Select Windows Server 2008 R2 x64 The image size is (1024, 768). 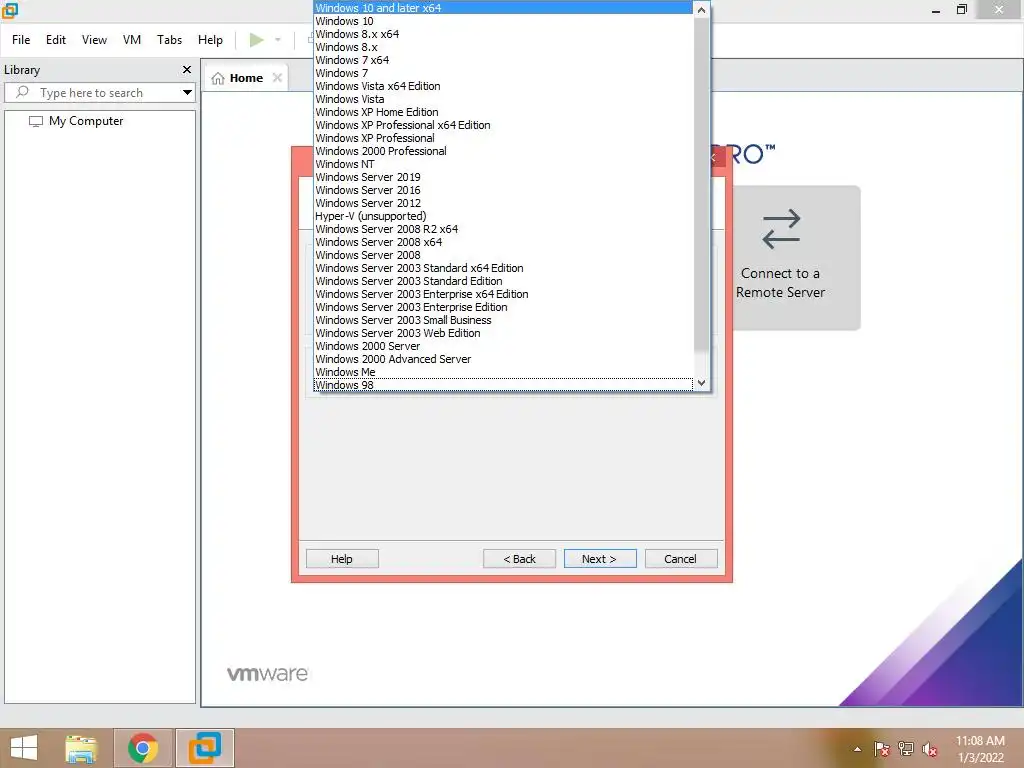click(503, 229)
